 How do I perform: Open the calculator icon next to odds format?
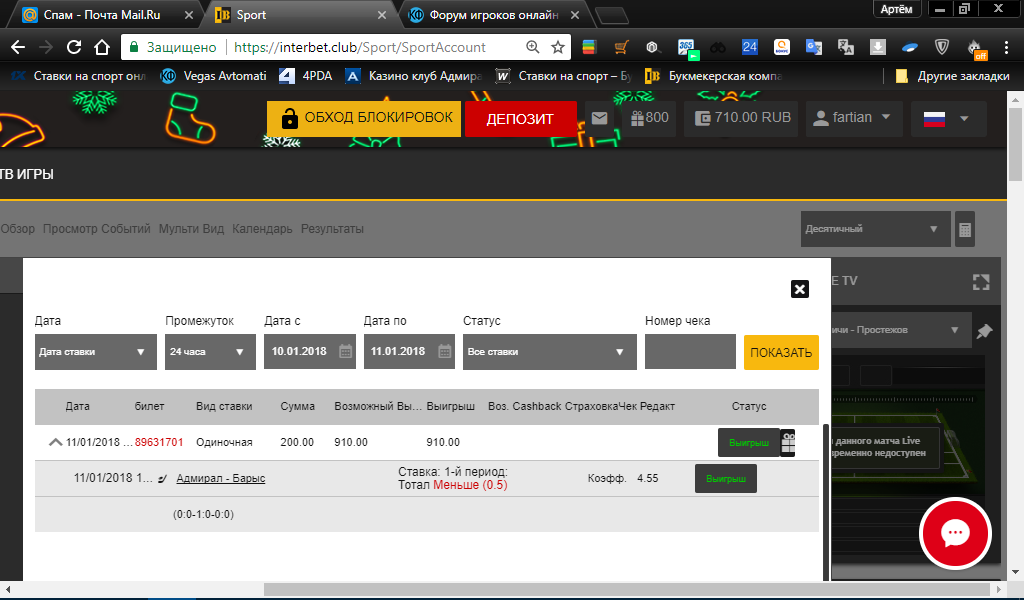[964, 230]
